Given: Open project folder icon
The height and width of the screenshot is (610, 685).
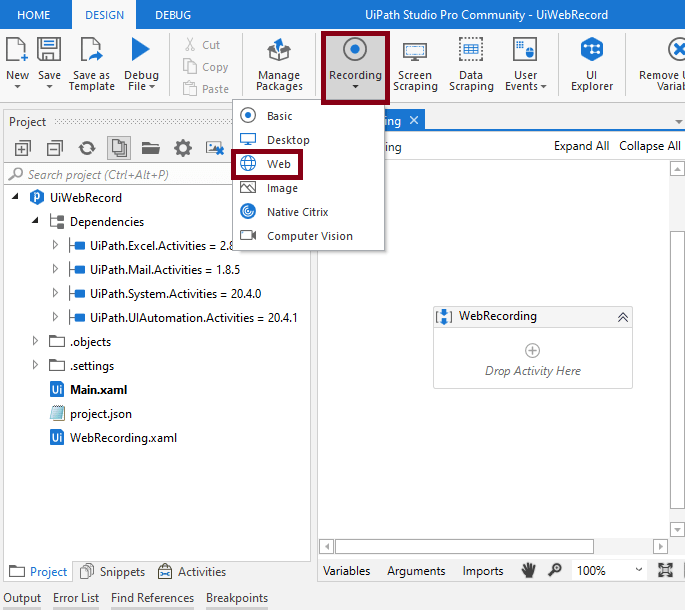Looking at the screenshot, I should (151, 149).
